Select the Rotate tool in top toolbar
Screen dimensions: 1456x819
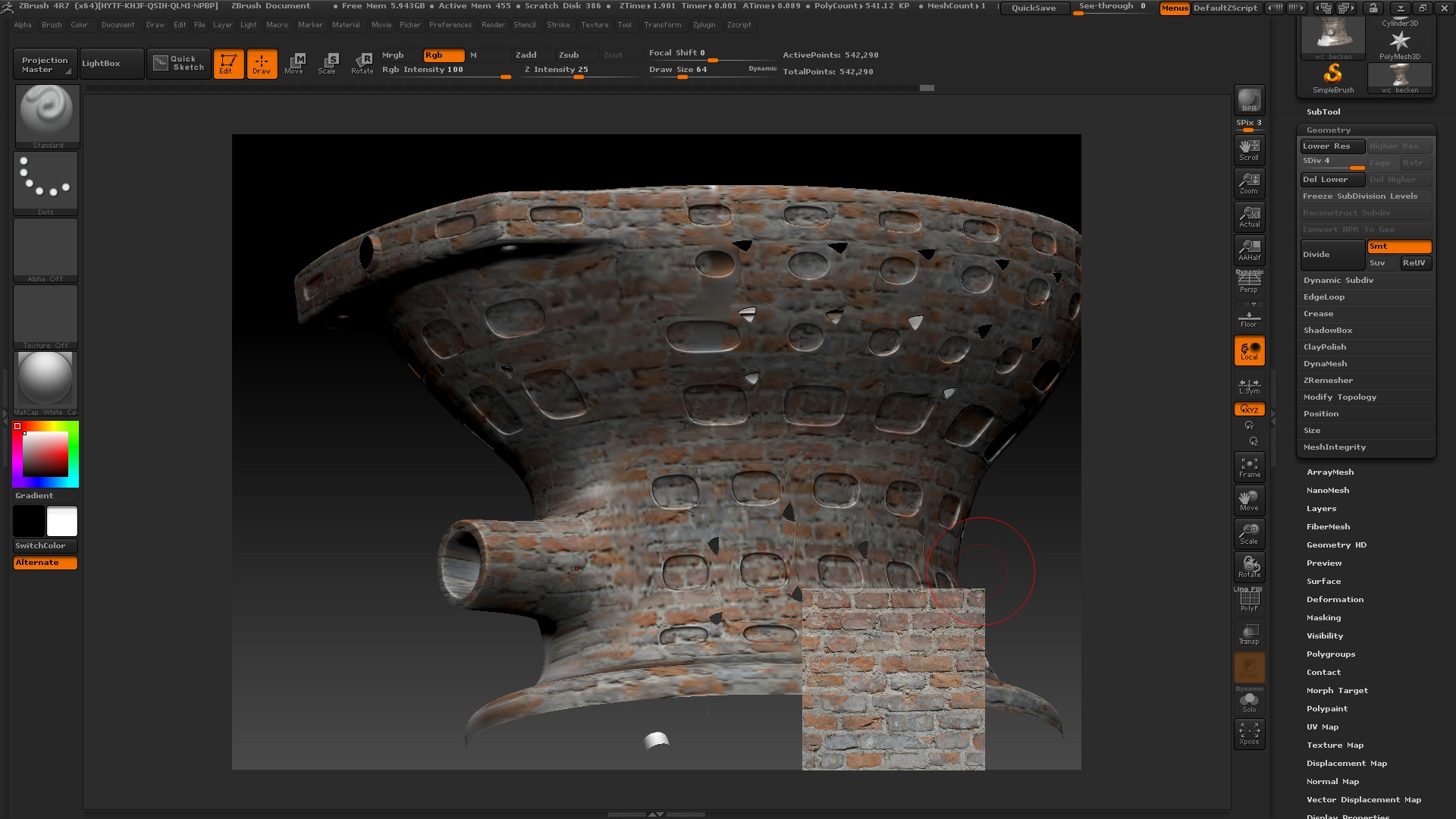coord(362,63)
